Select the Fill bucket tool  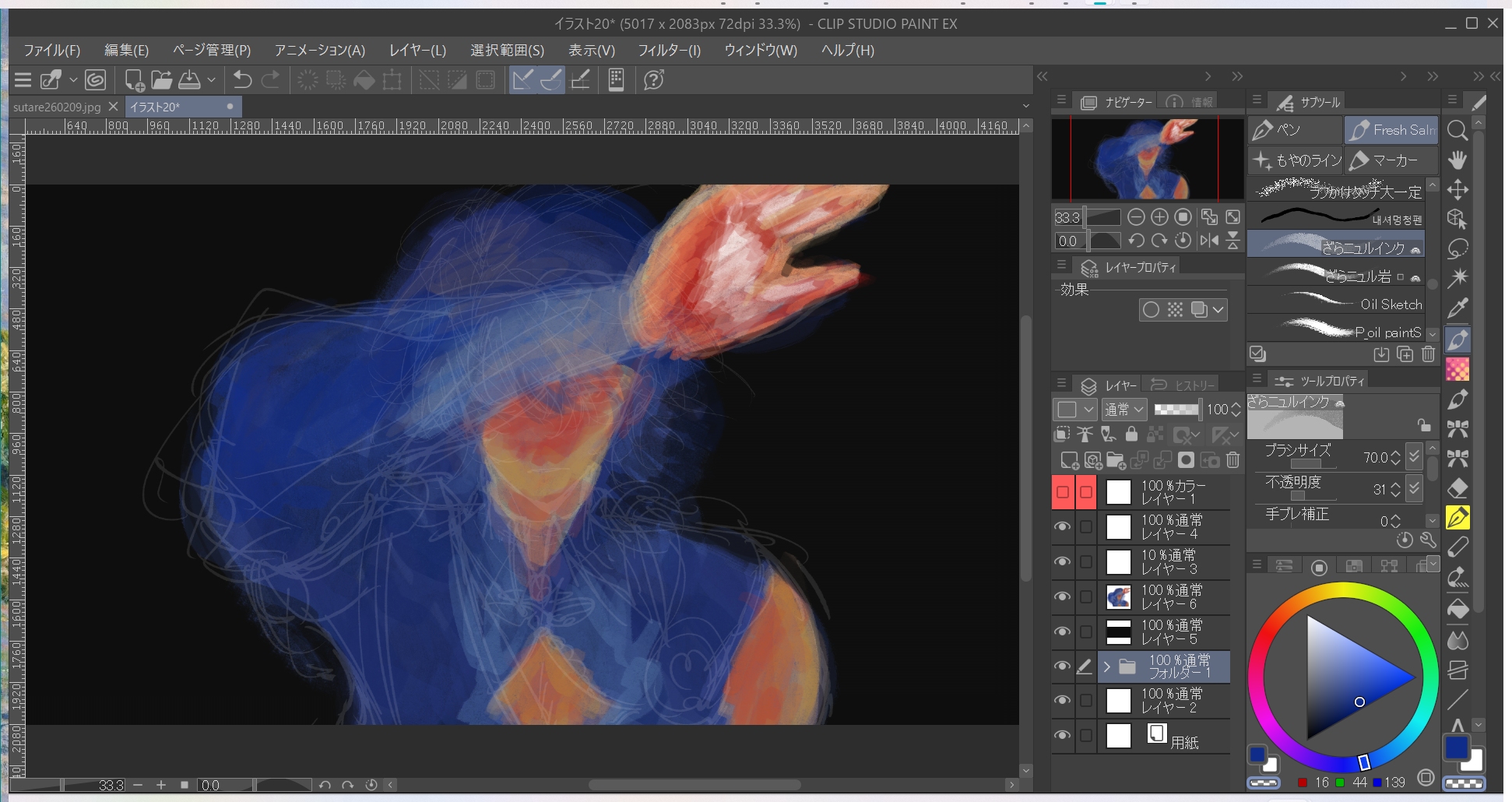coord(1457,608)
